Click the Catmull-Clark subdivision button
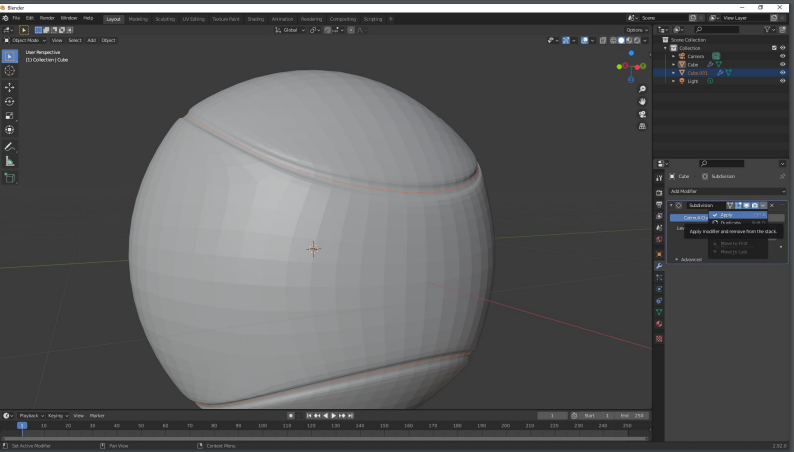The image size is (794, 452). 689,217
